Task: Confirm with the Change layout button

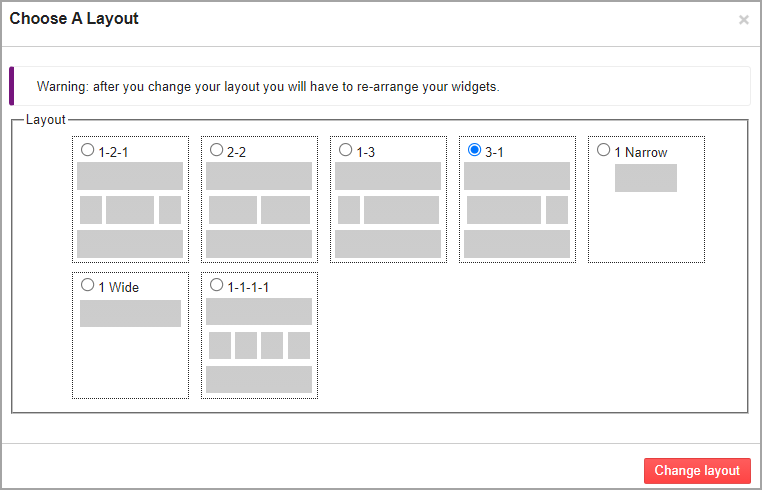Action: (x=697, y=471)
